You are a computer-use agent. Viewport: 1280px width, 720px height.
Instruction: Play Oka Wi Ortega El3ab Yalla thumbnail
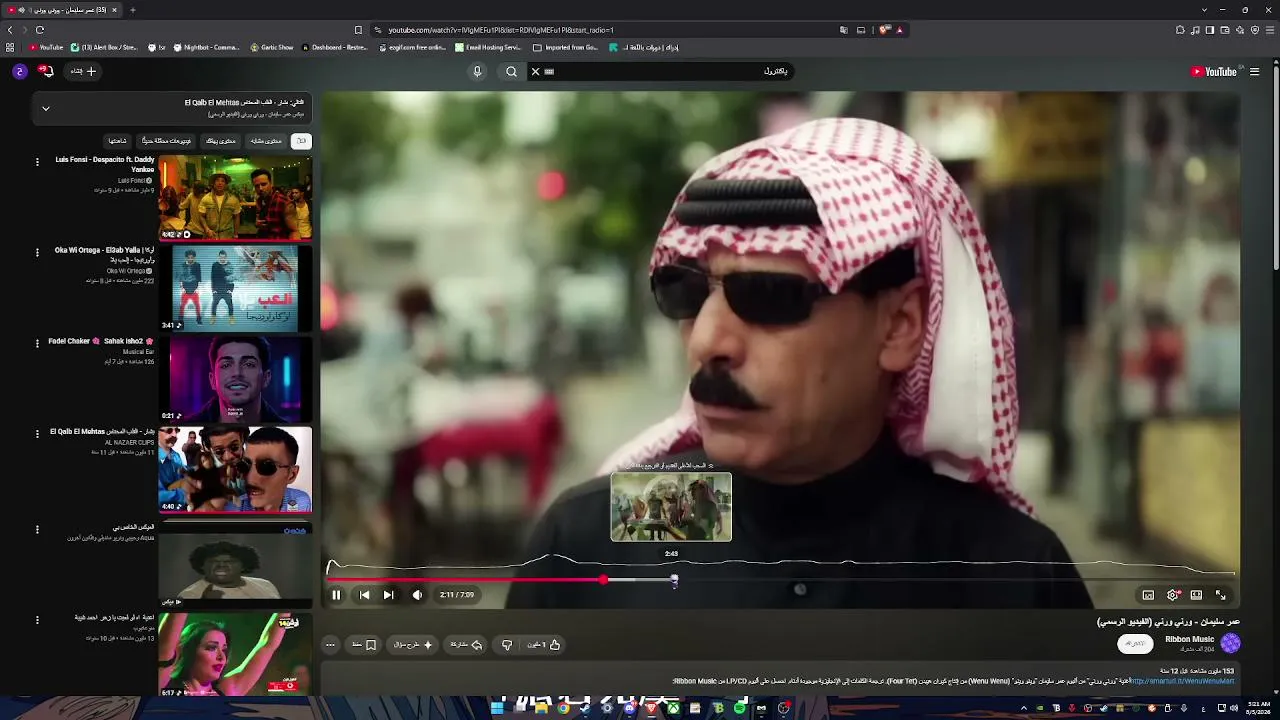235,288
